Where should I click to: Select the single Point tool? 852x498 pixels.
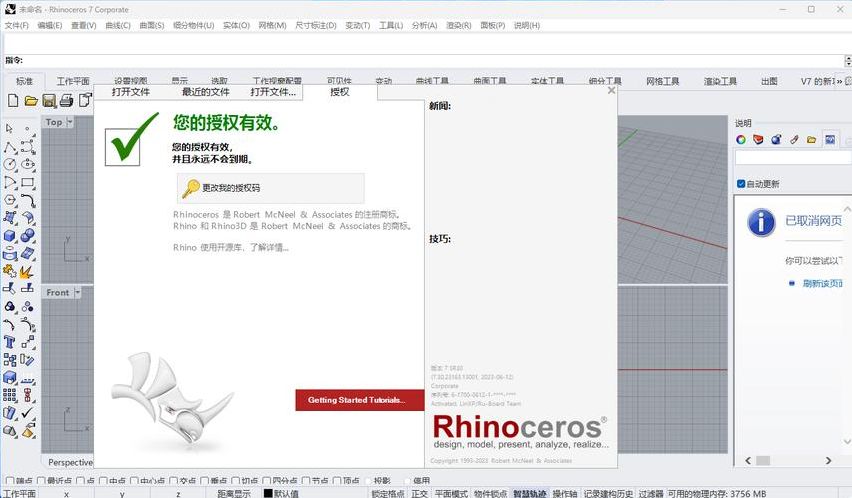click(x=27, y=129)
